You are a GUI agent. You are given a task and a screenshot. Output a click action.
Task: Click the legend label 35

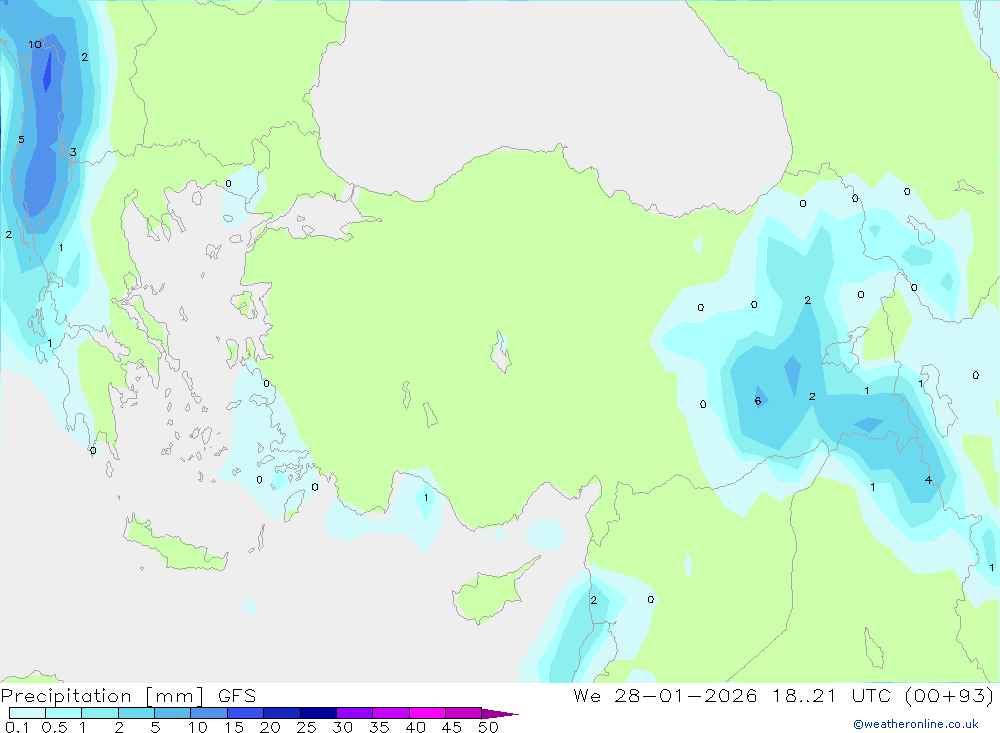(379, 727)
